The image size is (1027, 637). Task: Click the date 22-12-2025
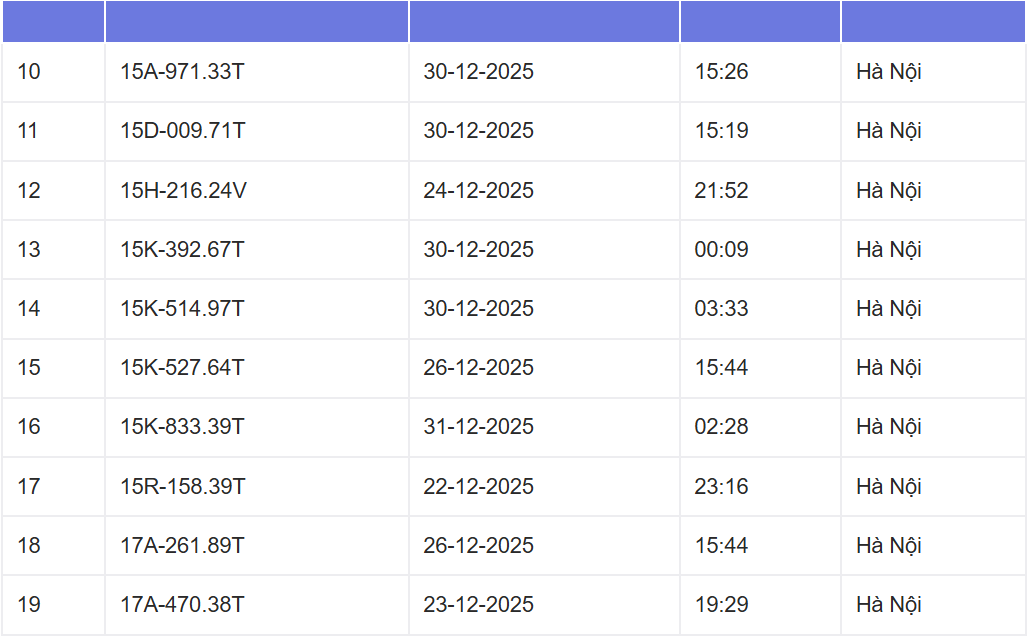tap(478, 487)
